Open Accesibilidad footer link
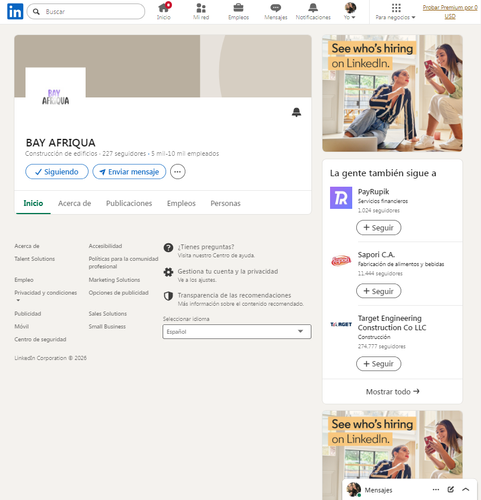Image resolution: width=481 pixels, height=500 pixels. point(105,246)
